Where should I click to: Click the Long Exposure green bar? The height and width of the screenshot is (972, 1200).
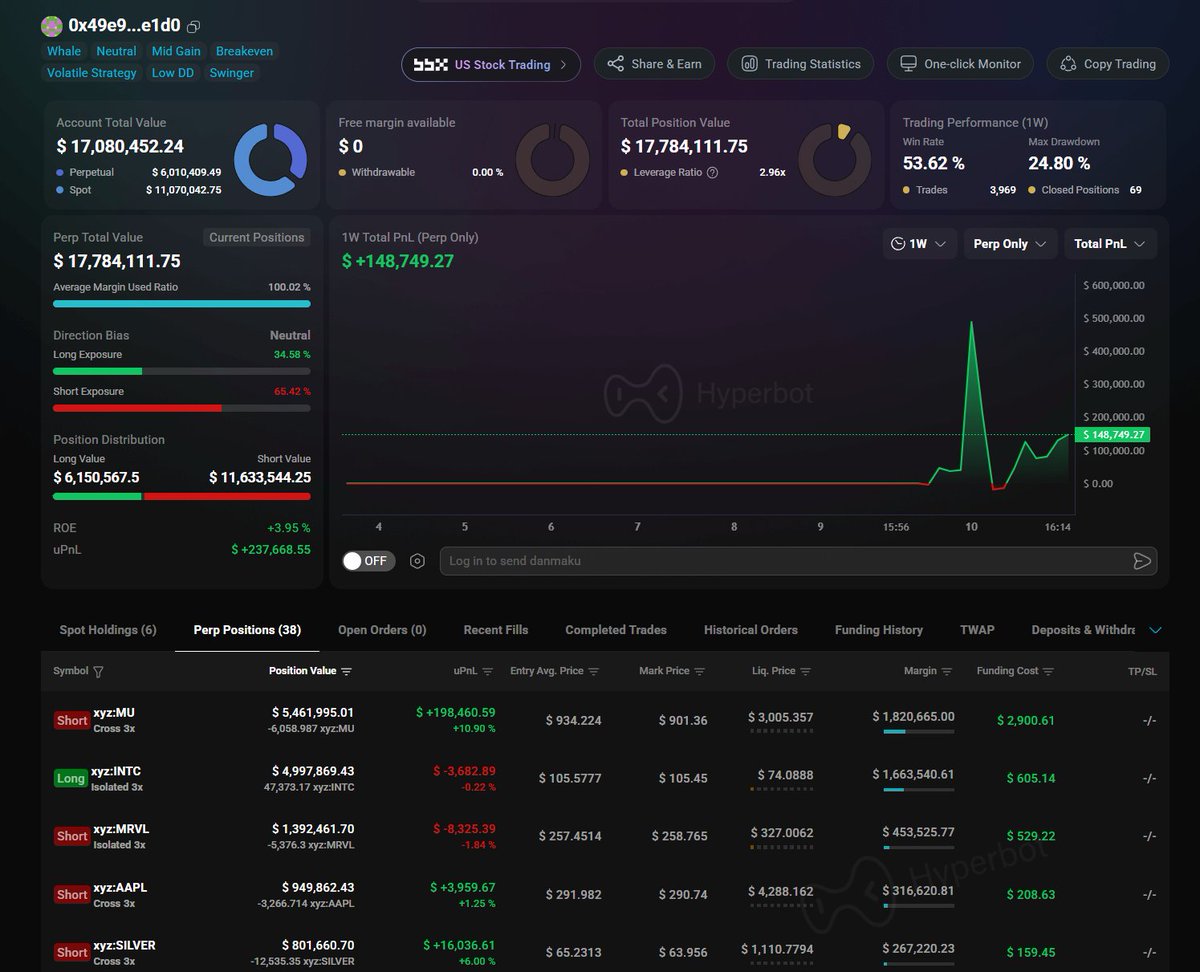tap(97, 371)
